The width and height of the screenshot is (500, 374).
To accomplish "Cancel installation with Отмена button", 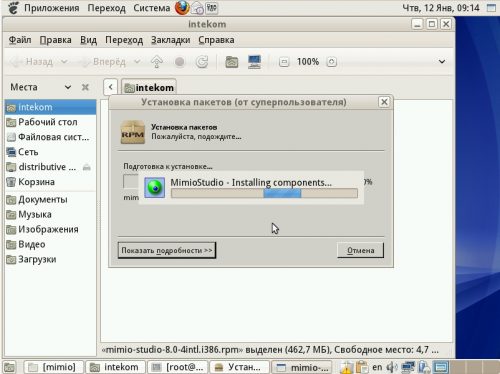I will point(361,250).
